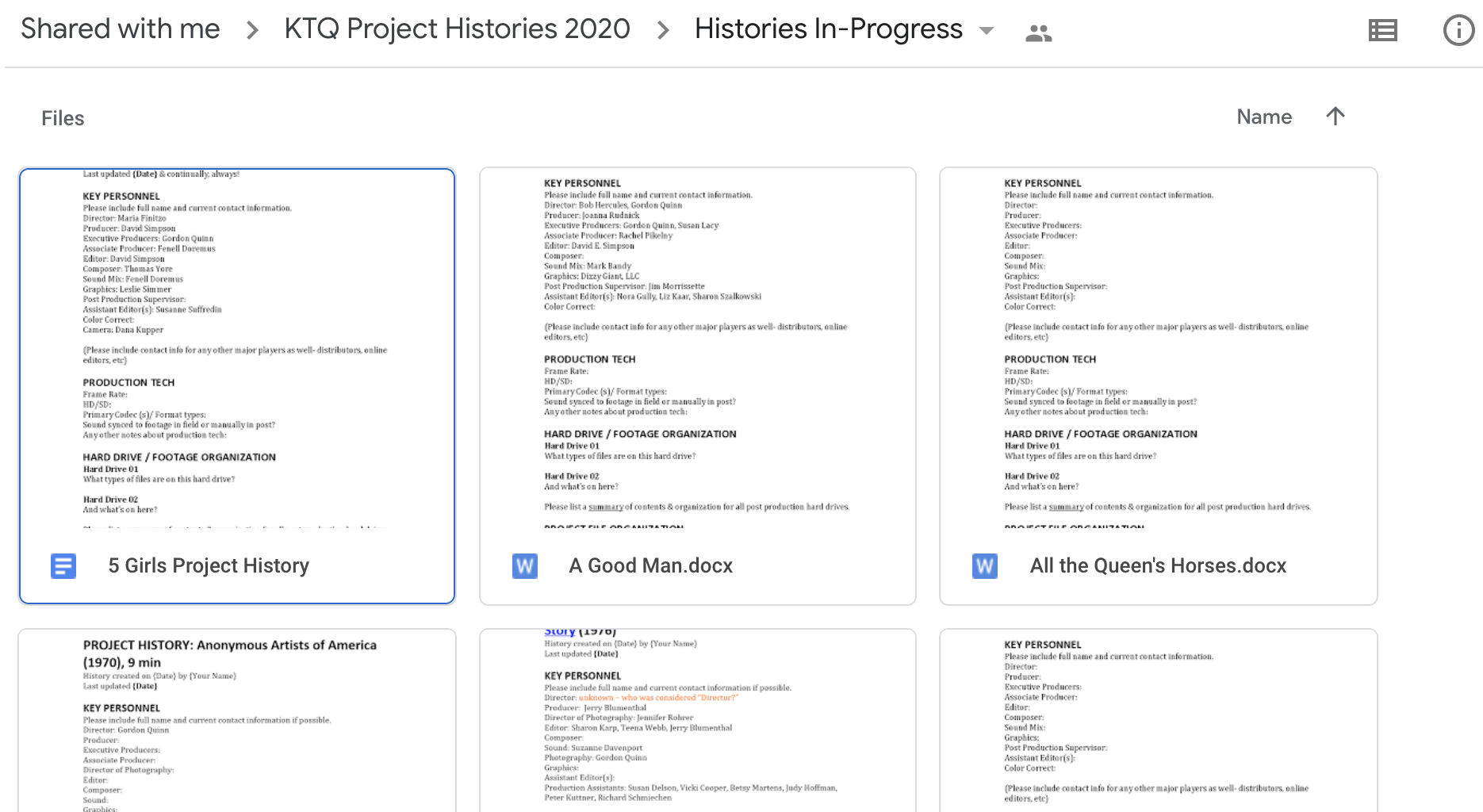
Task: Click the shared folder people icon
Action: (1038, 33)
